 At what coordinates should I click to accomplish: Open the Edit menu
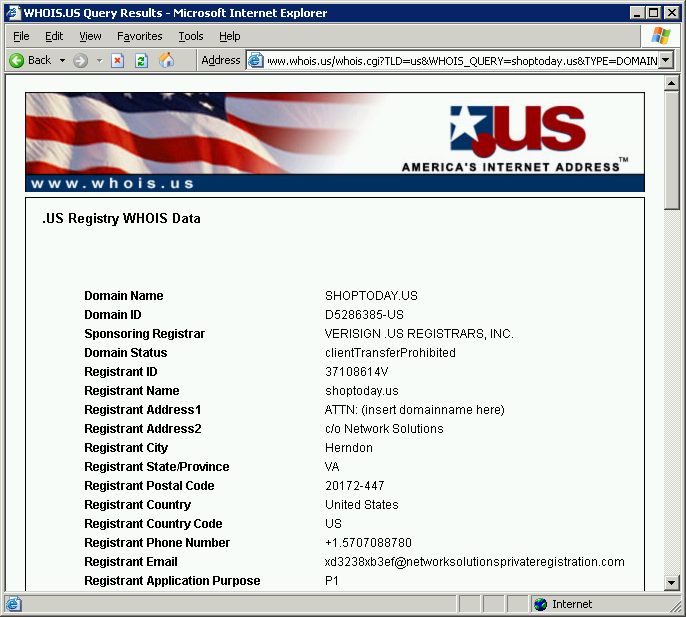tap(54, 36)
